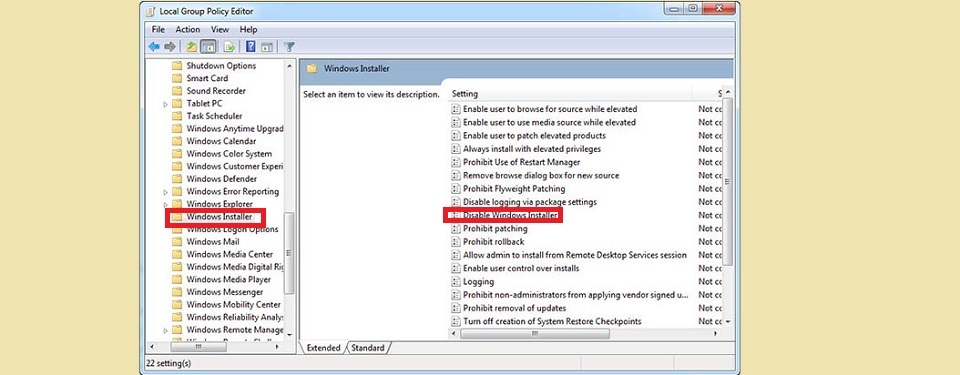This screenshot has width=960, height=375.
Task: Click the tree pane horizontal scrollbar thumb
Action: point(198,347)
